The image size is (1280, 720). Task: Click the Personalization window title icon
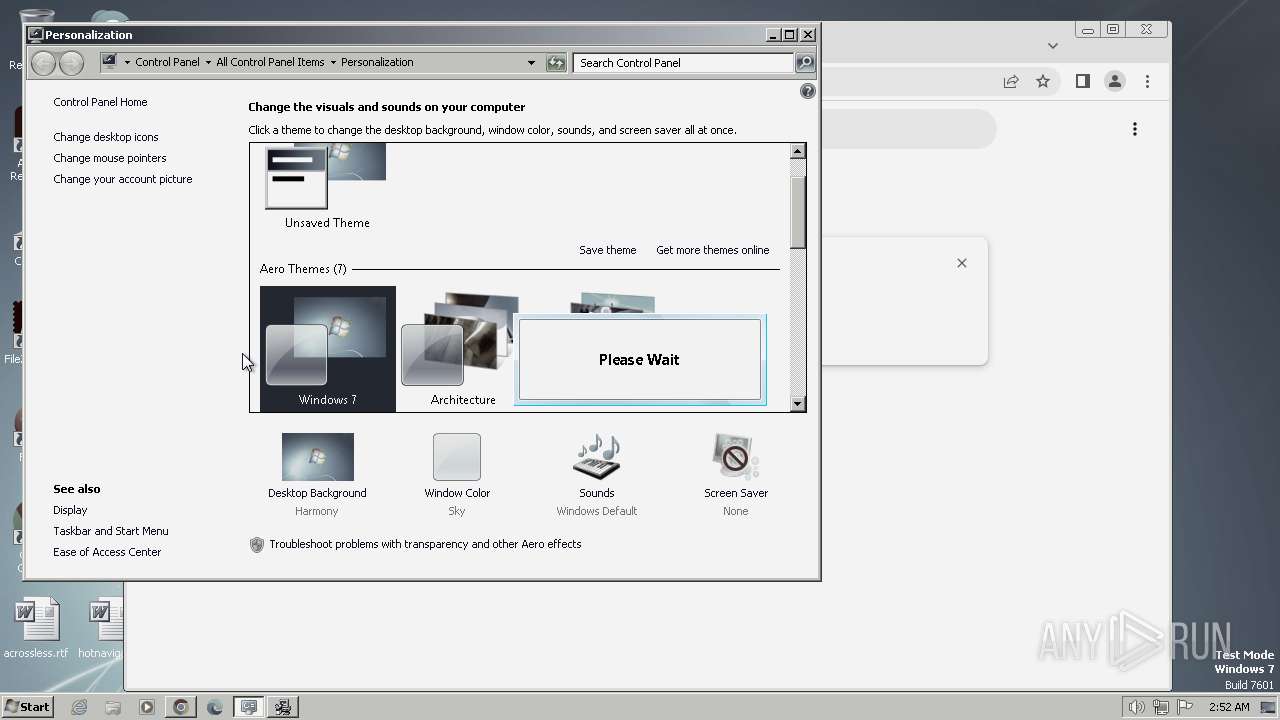point(36,34)
